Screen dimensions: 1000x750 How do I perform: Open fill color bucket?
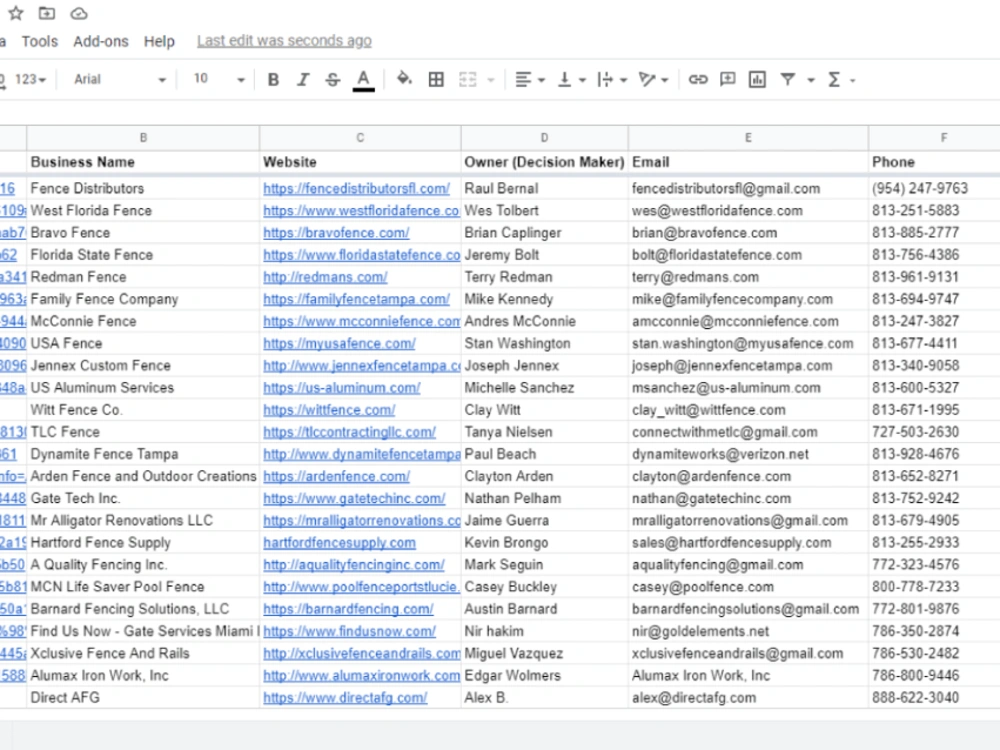point(404,79)
